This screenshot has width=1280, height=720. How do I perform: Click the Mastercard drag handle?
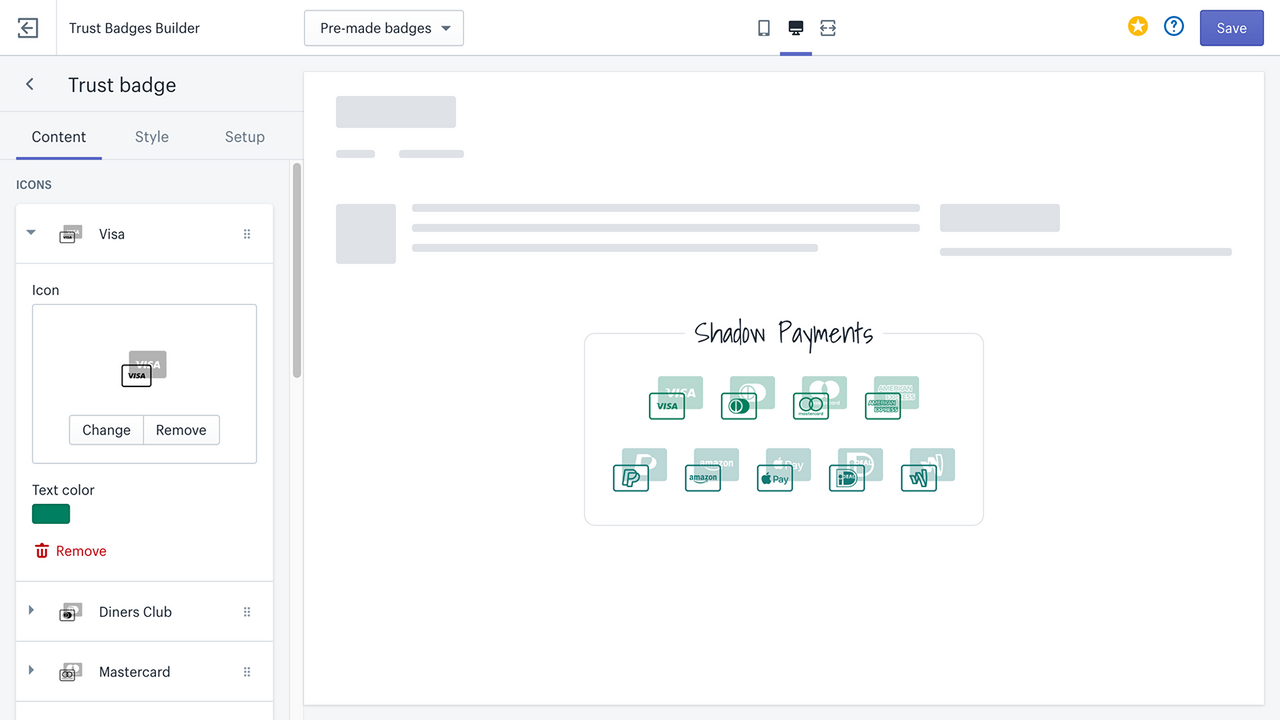(247, 672)
